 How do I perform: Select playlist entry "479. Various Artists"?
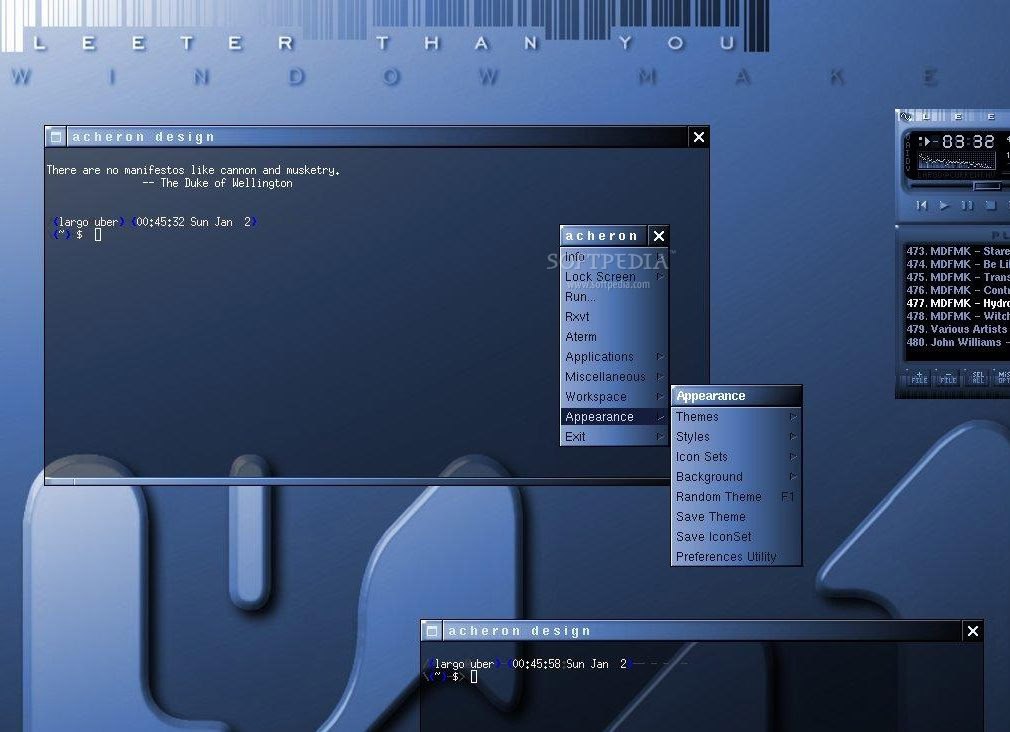click(x=957, y=329)
